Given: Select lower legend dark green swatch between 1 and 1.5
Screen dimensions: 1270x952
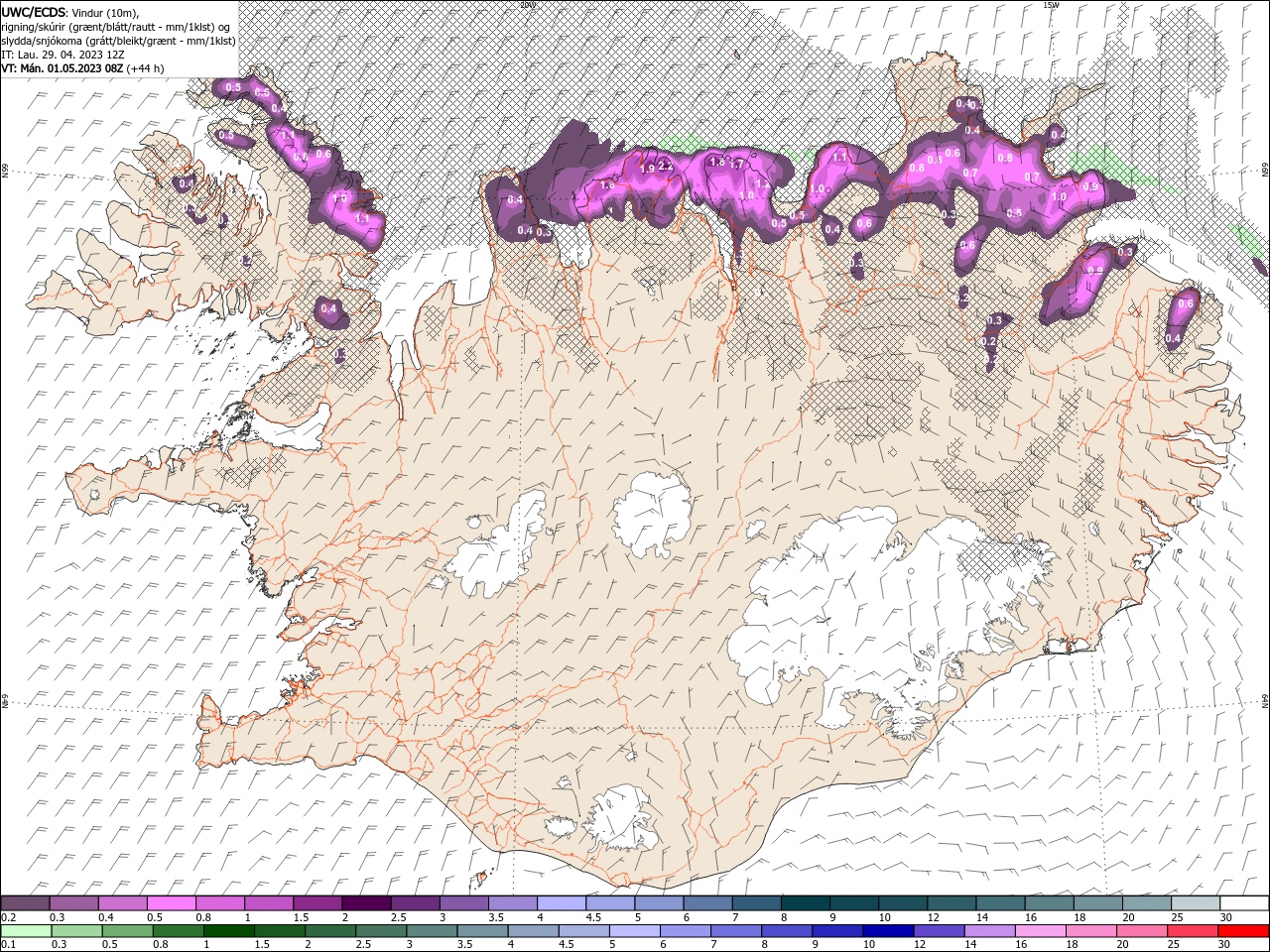Looking at the screenshot, I should [x=228, y=931].
